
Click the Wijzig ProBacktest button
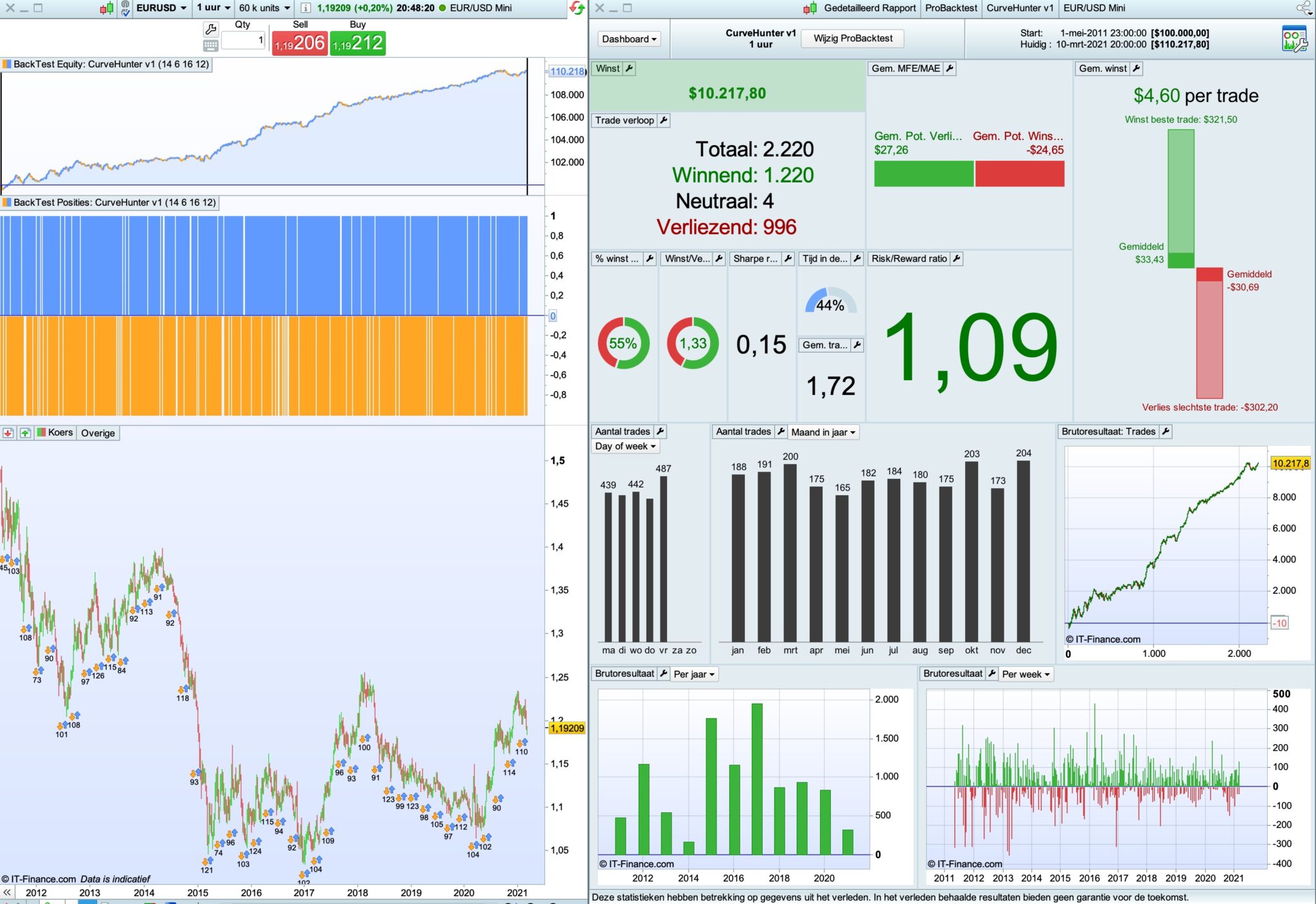(853, 39)
